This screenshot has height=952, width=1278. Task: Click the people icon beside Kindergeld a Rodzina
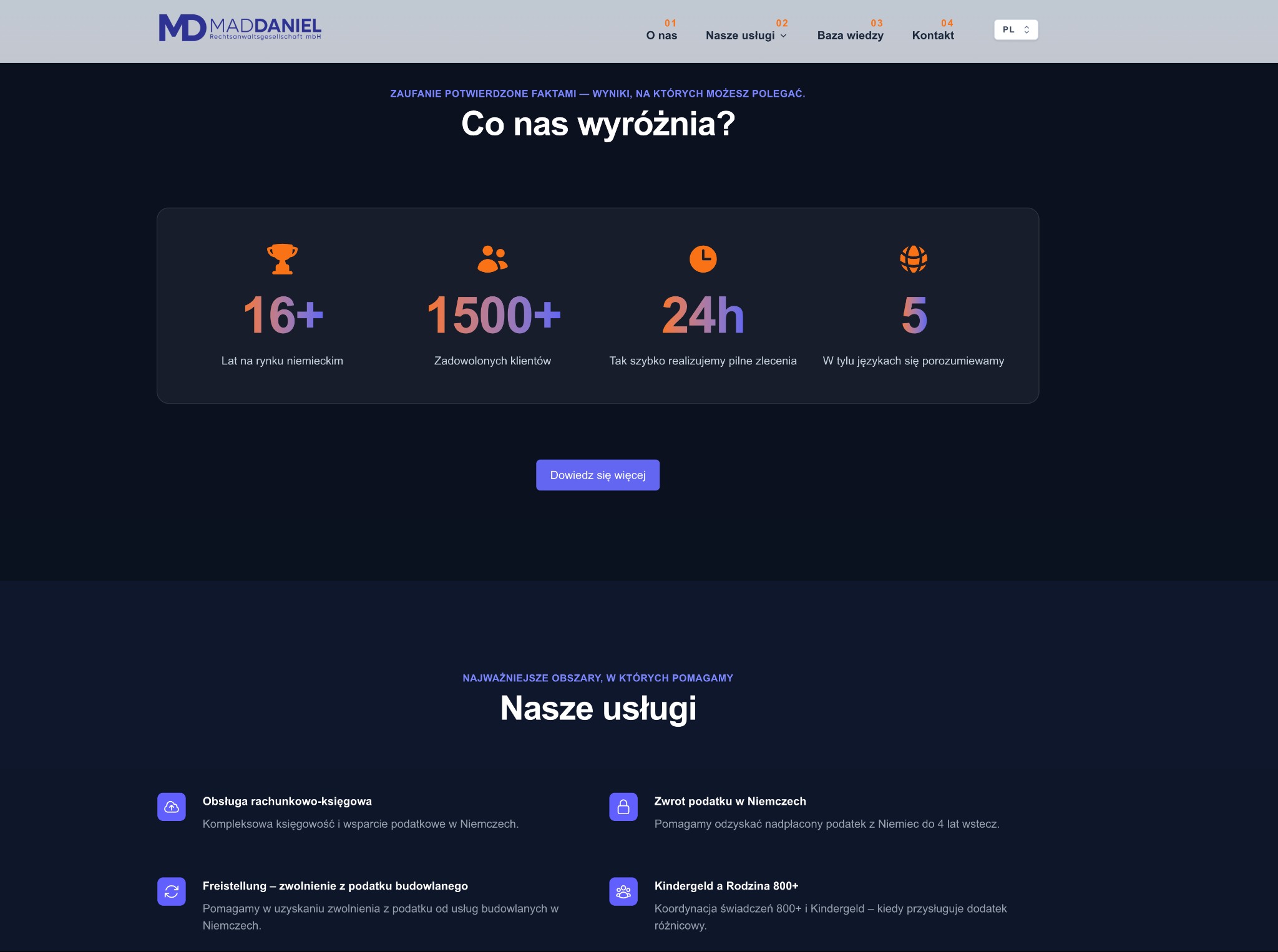click(x=623, y=891)
